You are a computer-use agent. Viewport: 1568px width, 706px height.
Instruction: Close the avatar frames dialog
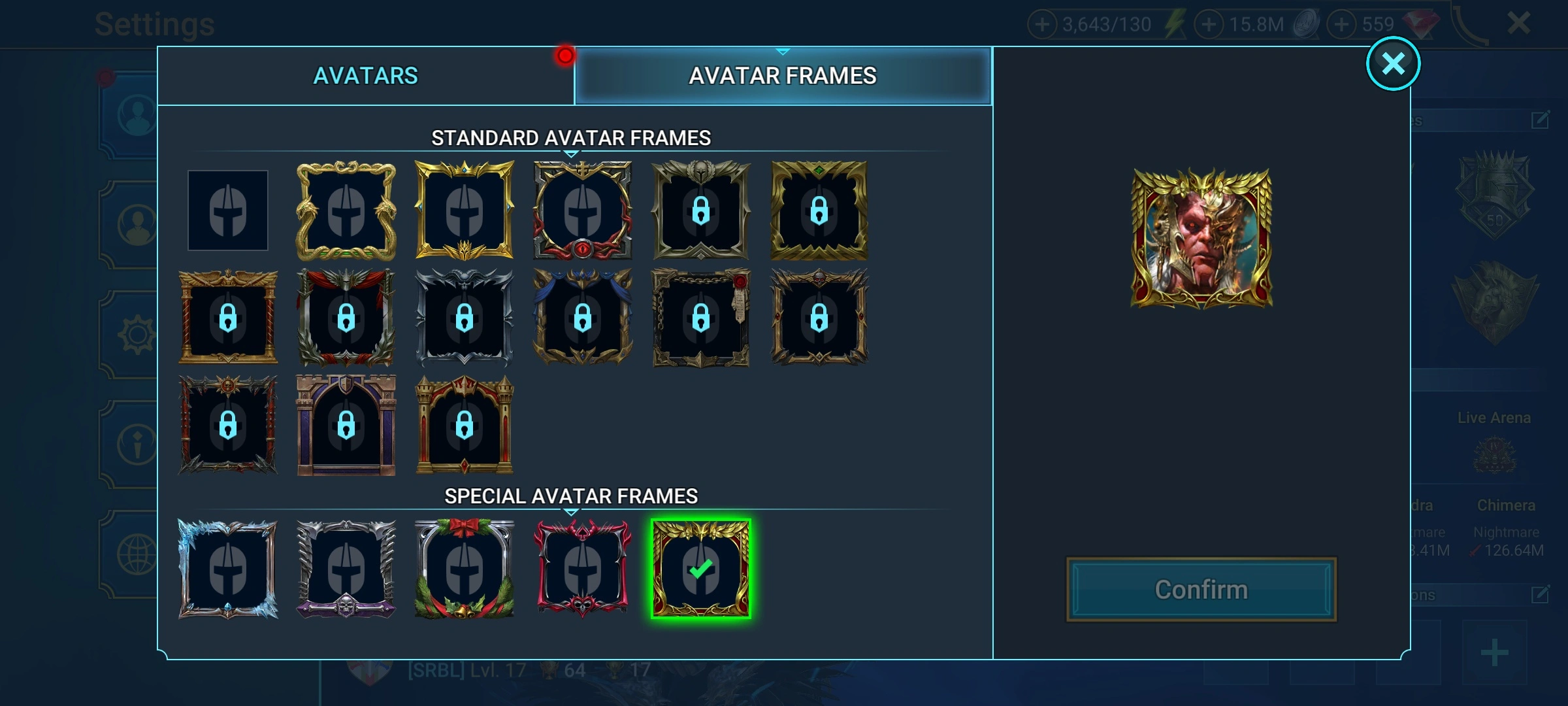click(1393, 63)
